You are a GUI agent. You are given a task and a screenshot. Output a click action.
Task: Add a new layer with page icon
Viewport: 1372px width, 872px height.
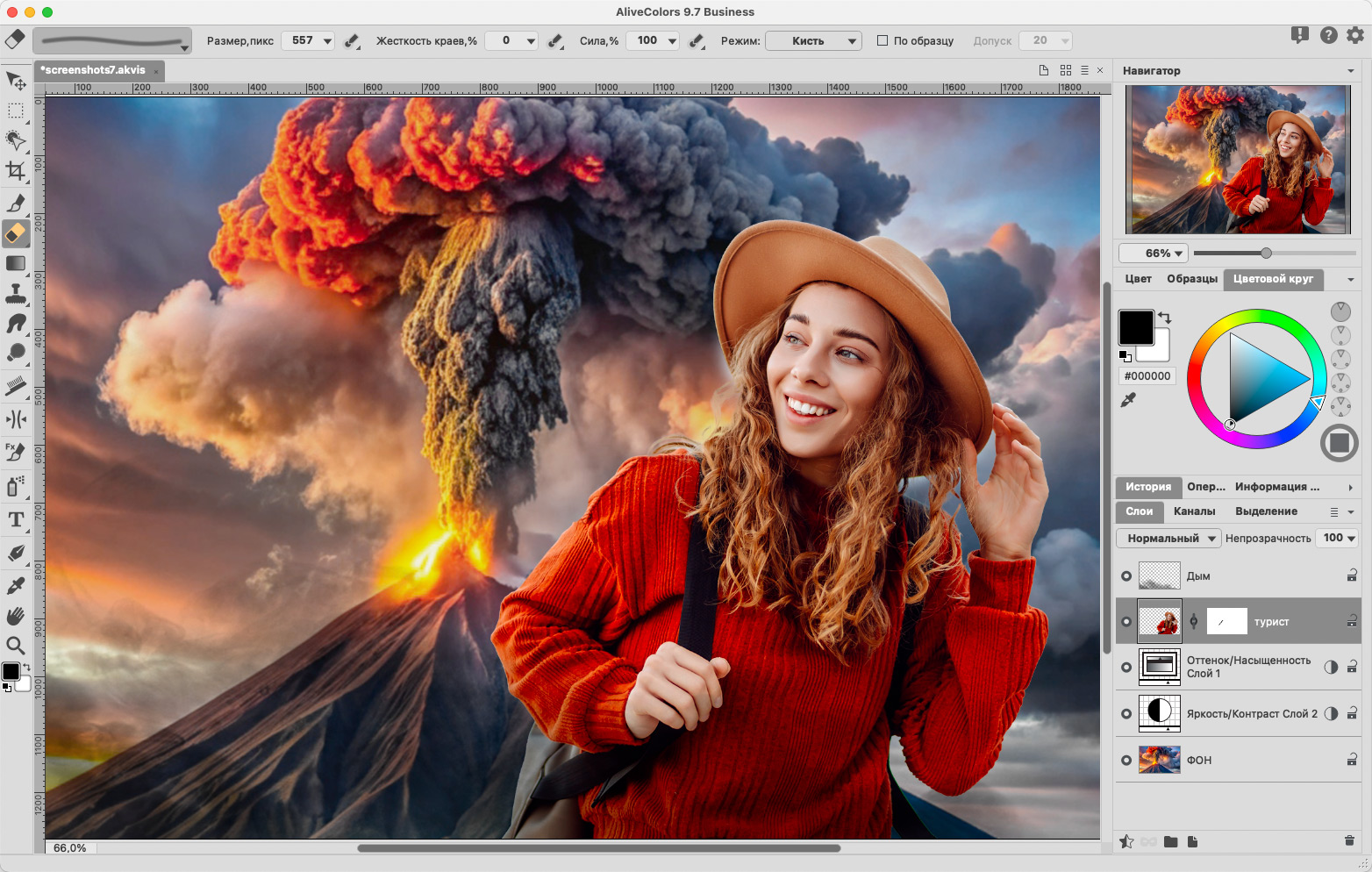point(1192,841)
